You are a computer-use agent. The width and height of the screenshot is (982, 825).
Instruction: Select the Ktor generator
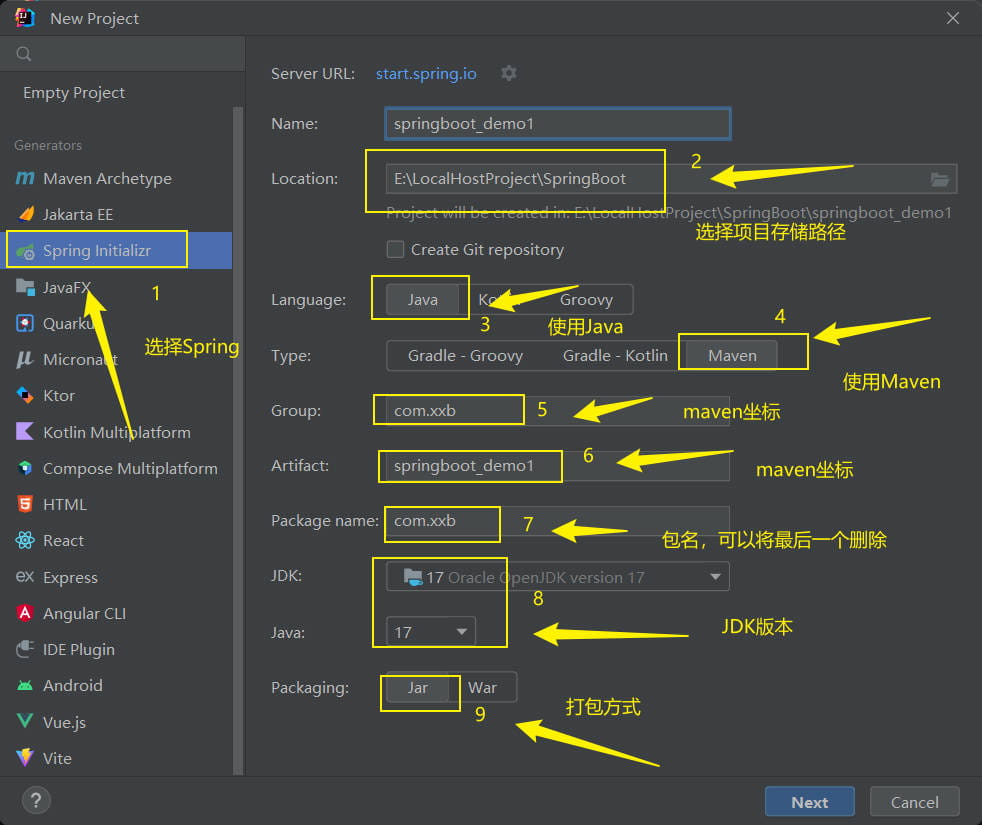coord(59,396)
